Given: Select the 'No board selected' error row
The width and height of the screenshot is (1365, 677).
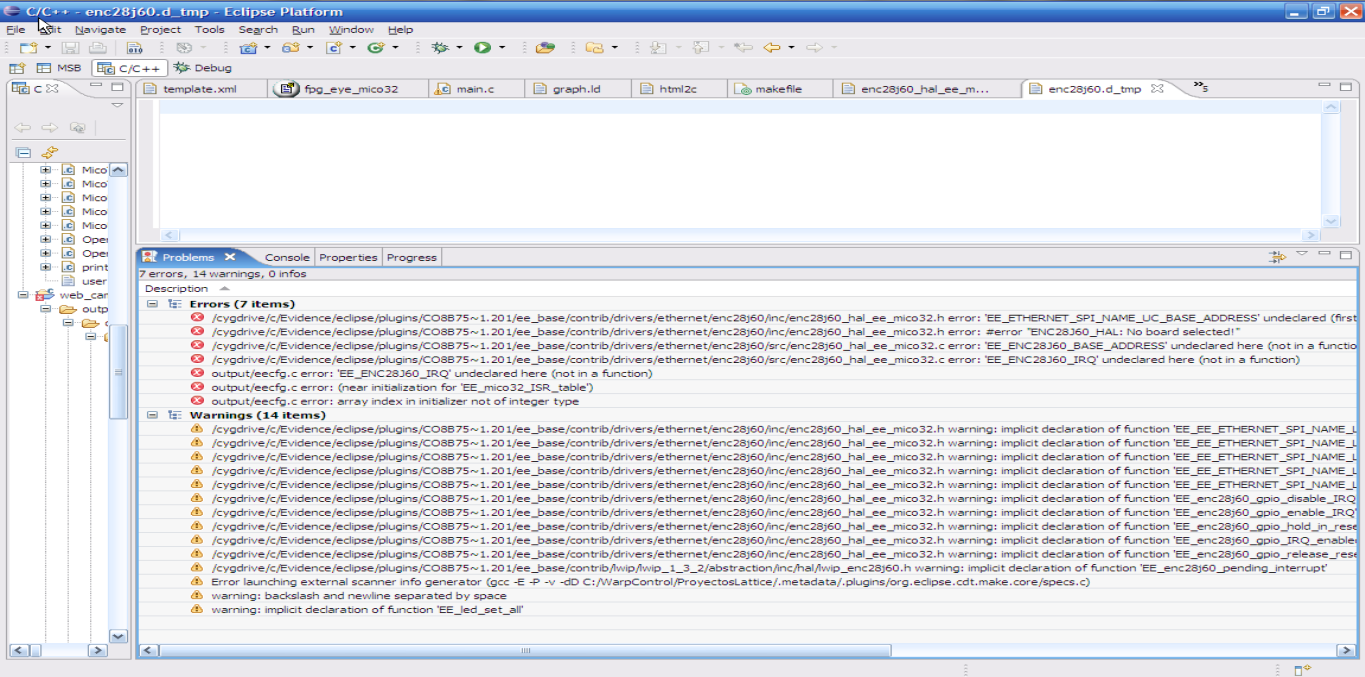Looking at the screenshot, I should [x=748, y=332].
